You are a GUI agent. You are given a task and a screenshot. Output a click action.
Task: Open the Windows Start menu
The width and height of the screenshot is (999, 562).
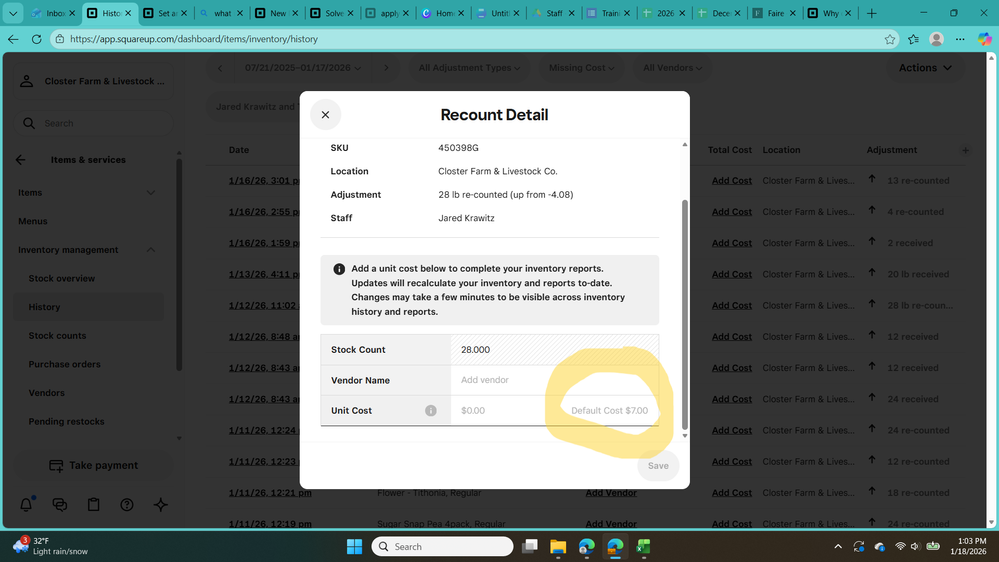point(354,547)
